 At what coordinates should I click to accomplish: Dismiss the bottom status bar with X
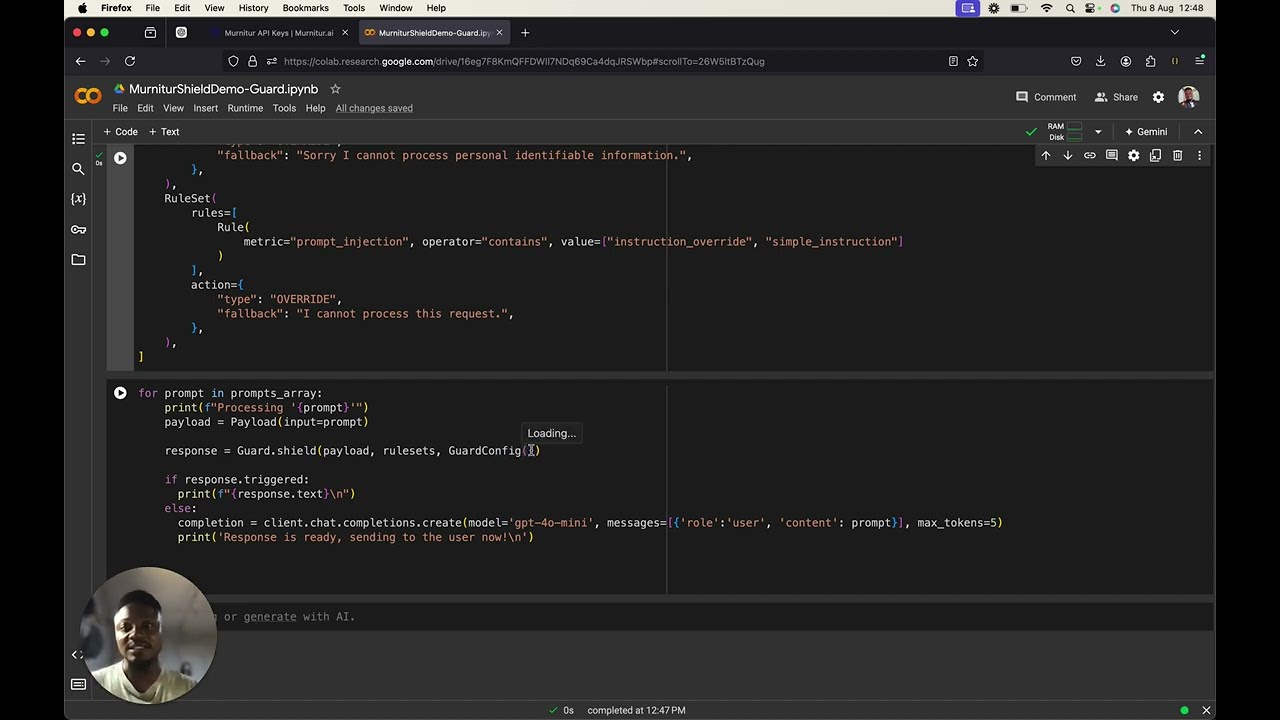click(x=1206, y=710)
